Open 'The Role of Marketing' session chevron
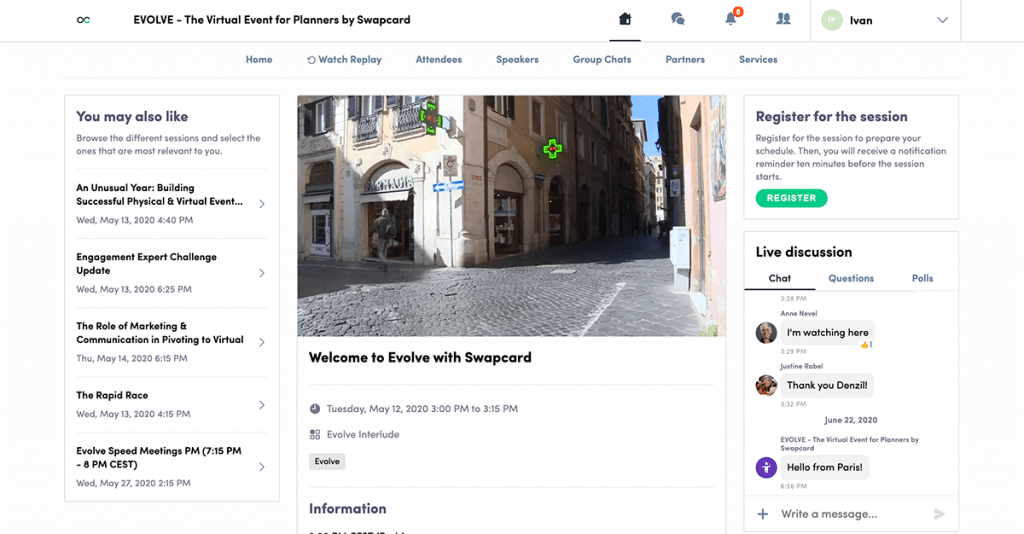The image size is (1024, 534). [261, 342]
